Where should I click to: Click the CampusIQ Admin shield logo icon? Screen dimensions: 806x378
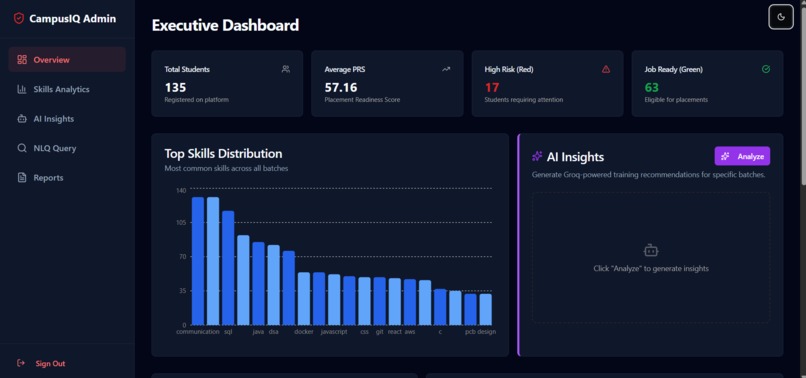coord(19,19)
